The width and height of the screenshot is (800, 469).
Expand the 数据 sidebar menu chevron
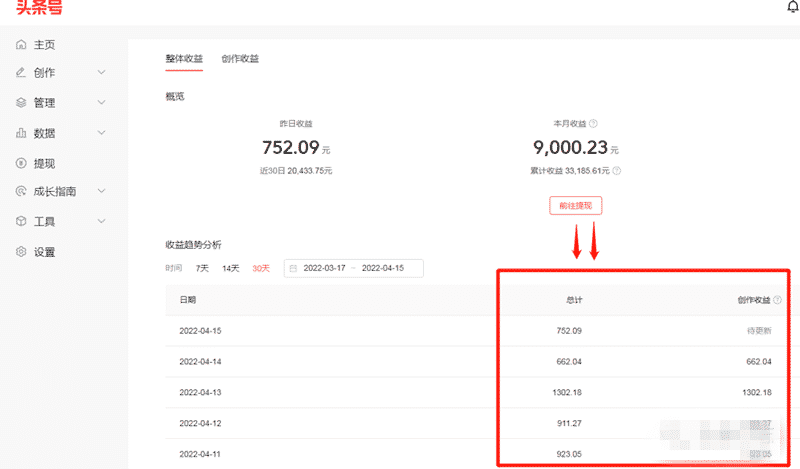(x=102, y=133)
